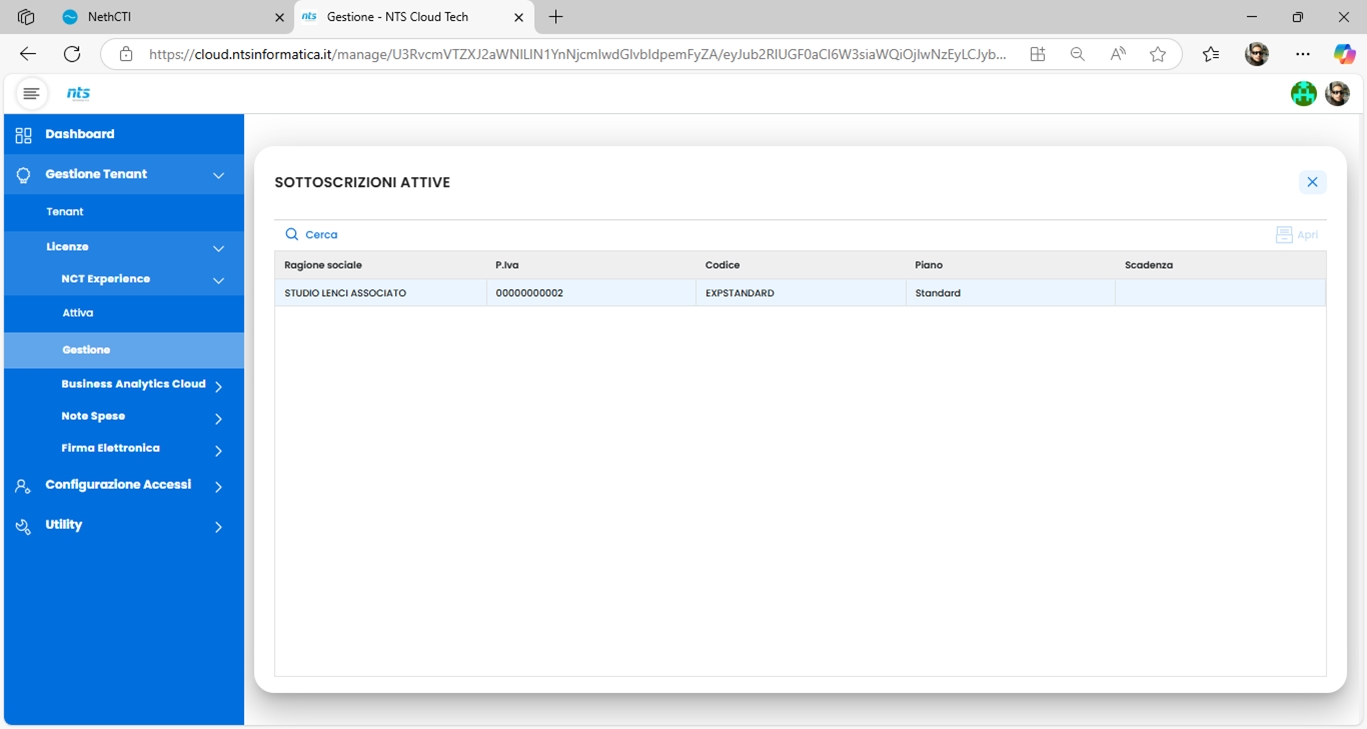The width and height of the screenshot is (1367, 729).
Task: Open the tab actions menu
Action: [26, 17]
